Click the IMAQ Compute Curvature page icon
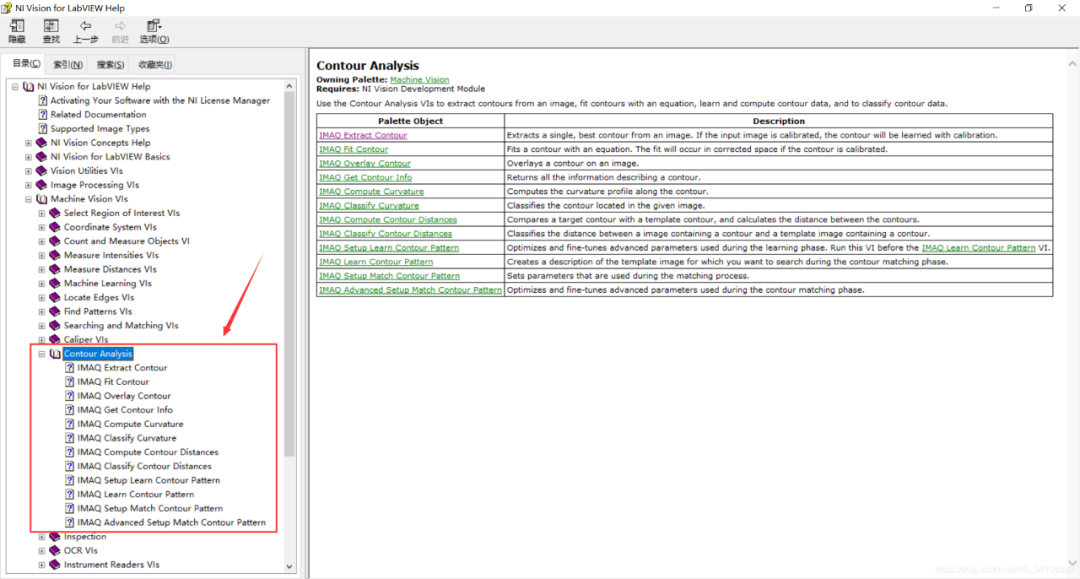 pos(70,424)
